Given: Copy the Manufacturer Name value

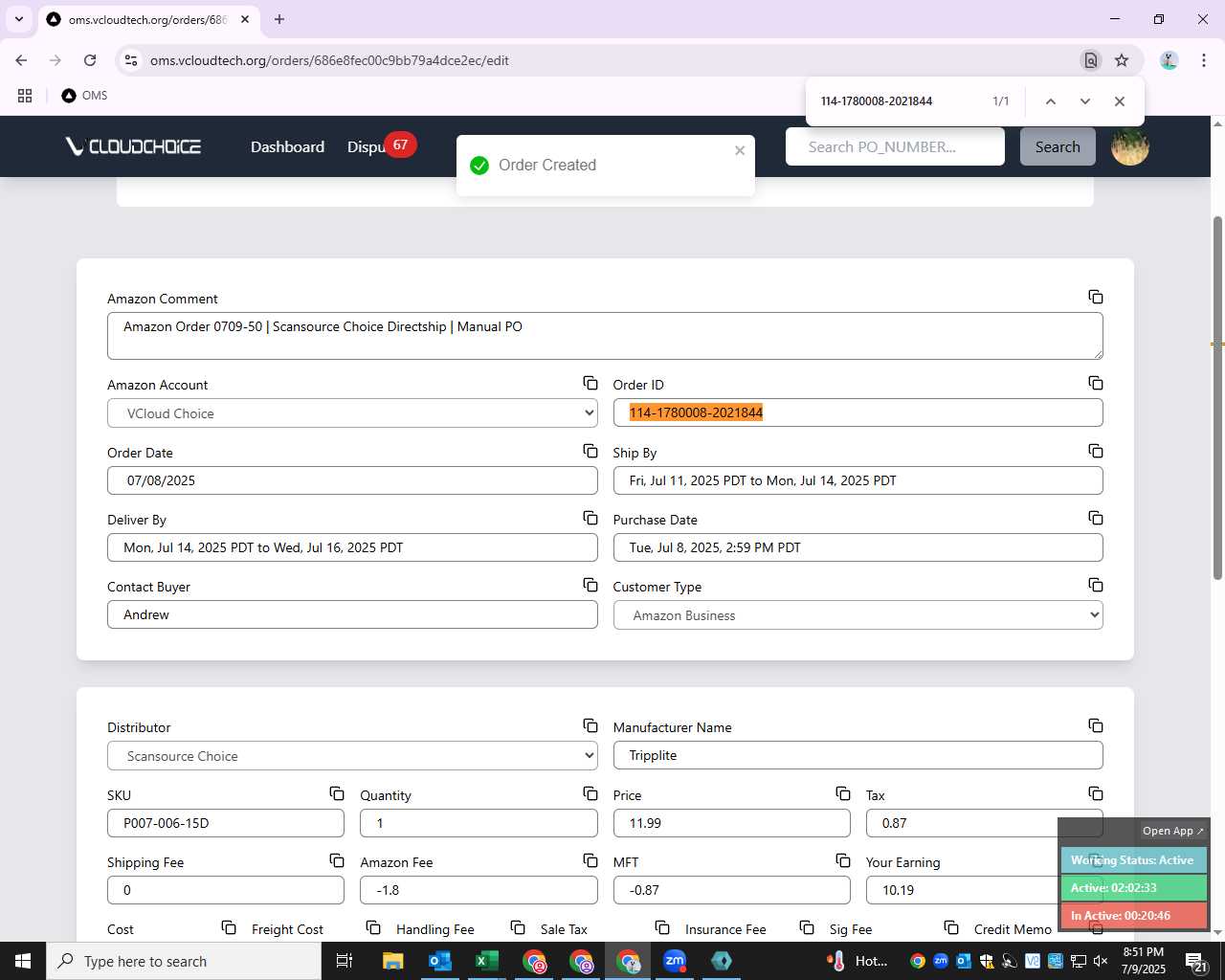Looking at the screenshot, I should pos(1096,725).
